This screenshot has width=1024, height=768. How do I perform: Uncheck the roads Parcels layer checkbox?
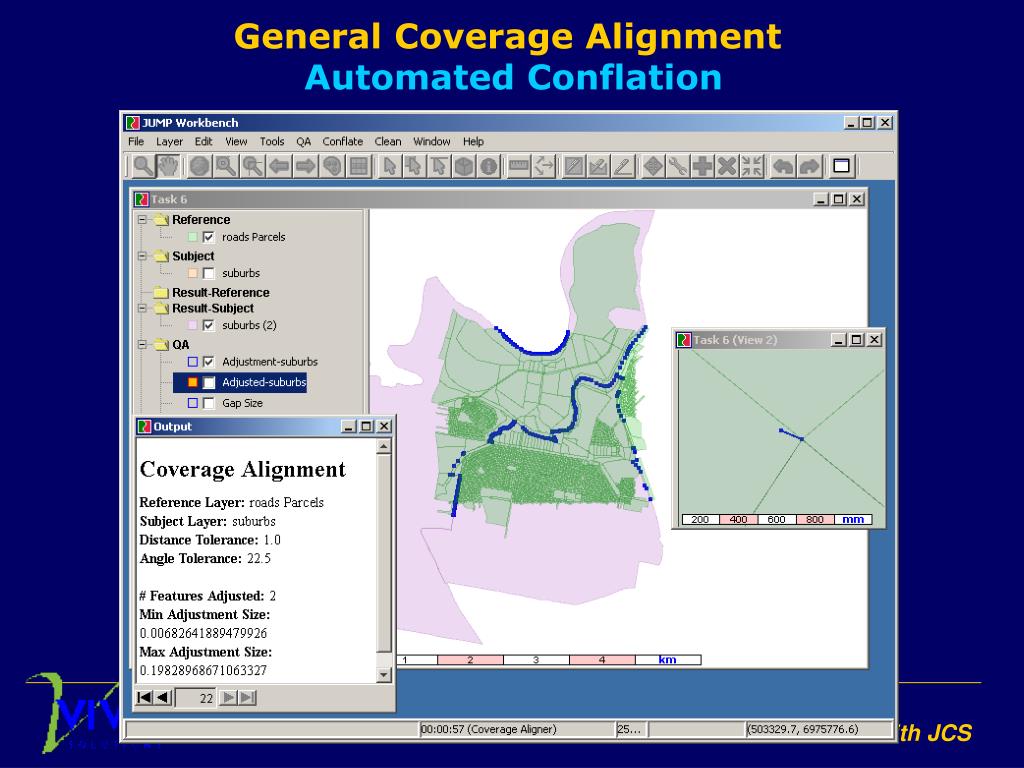coord(208,237)
